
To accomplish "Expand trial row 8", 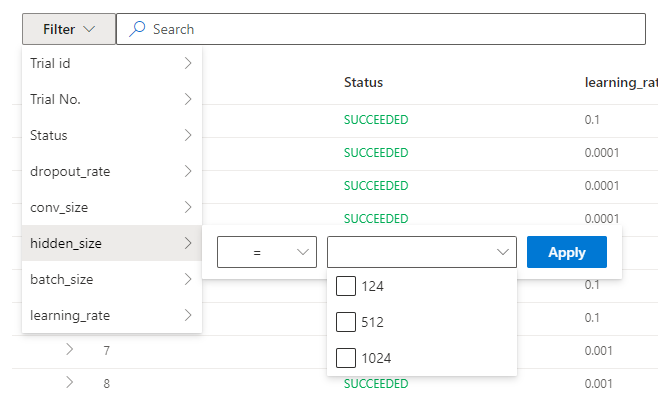I will [x=70, y=383].
